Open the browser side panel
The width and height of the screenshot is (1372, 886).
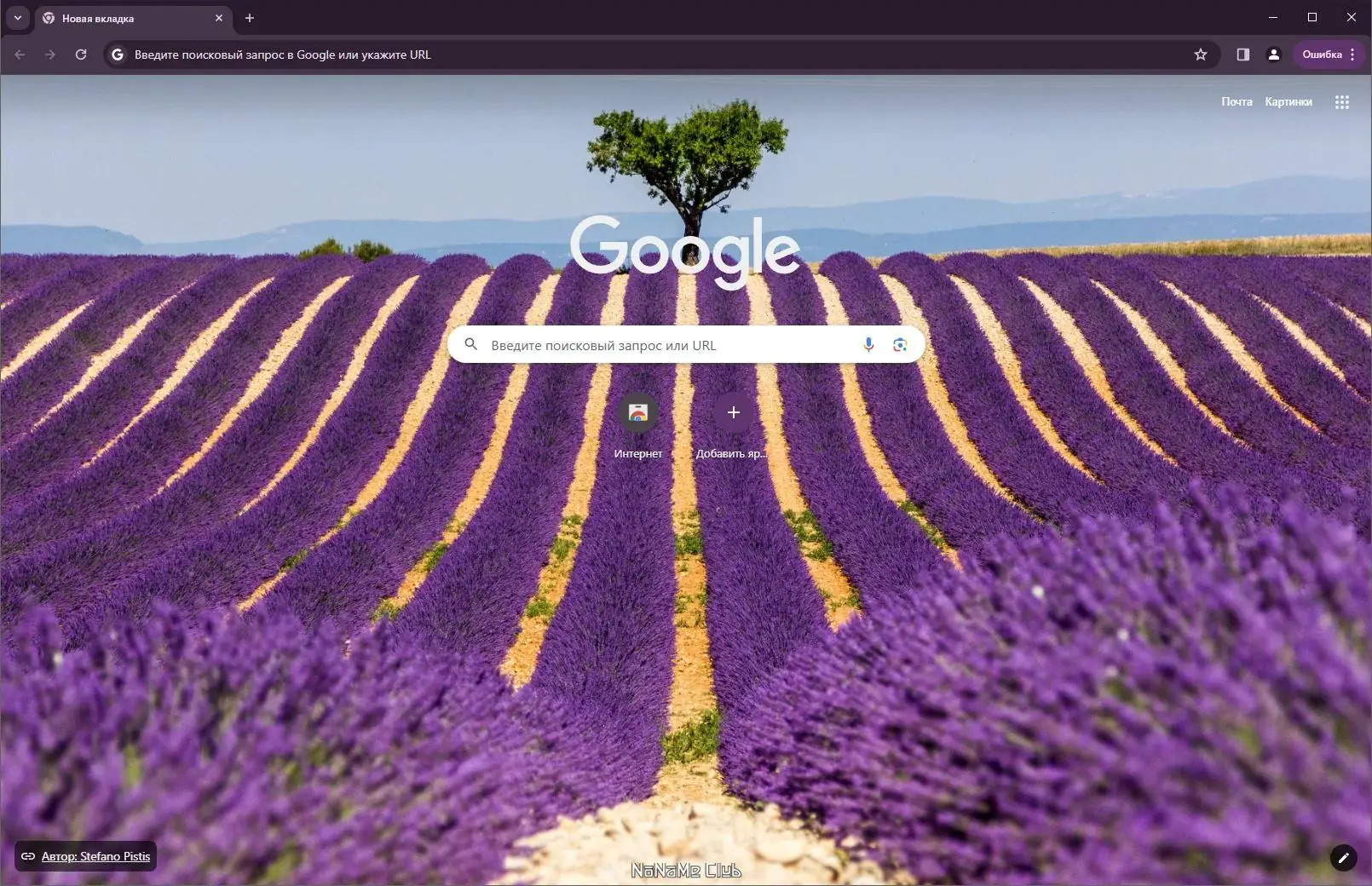click(1243, 55)
